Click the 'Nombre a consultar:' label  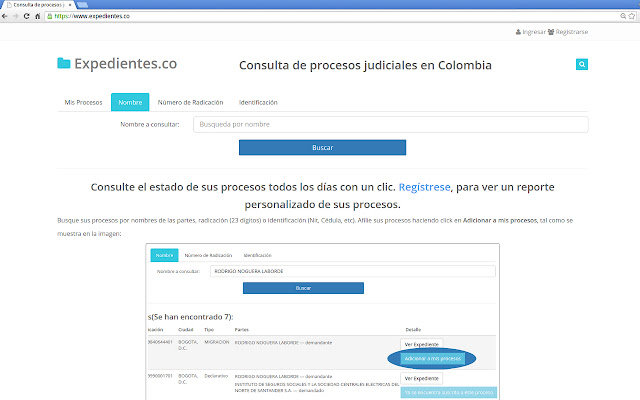(150, 124)
